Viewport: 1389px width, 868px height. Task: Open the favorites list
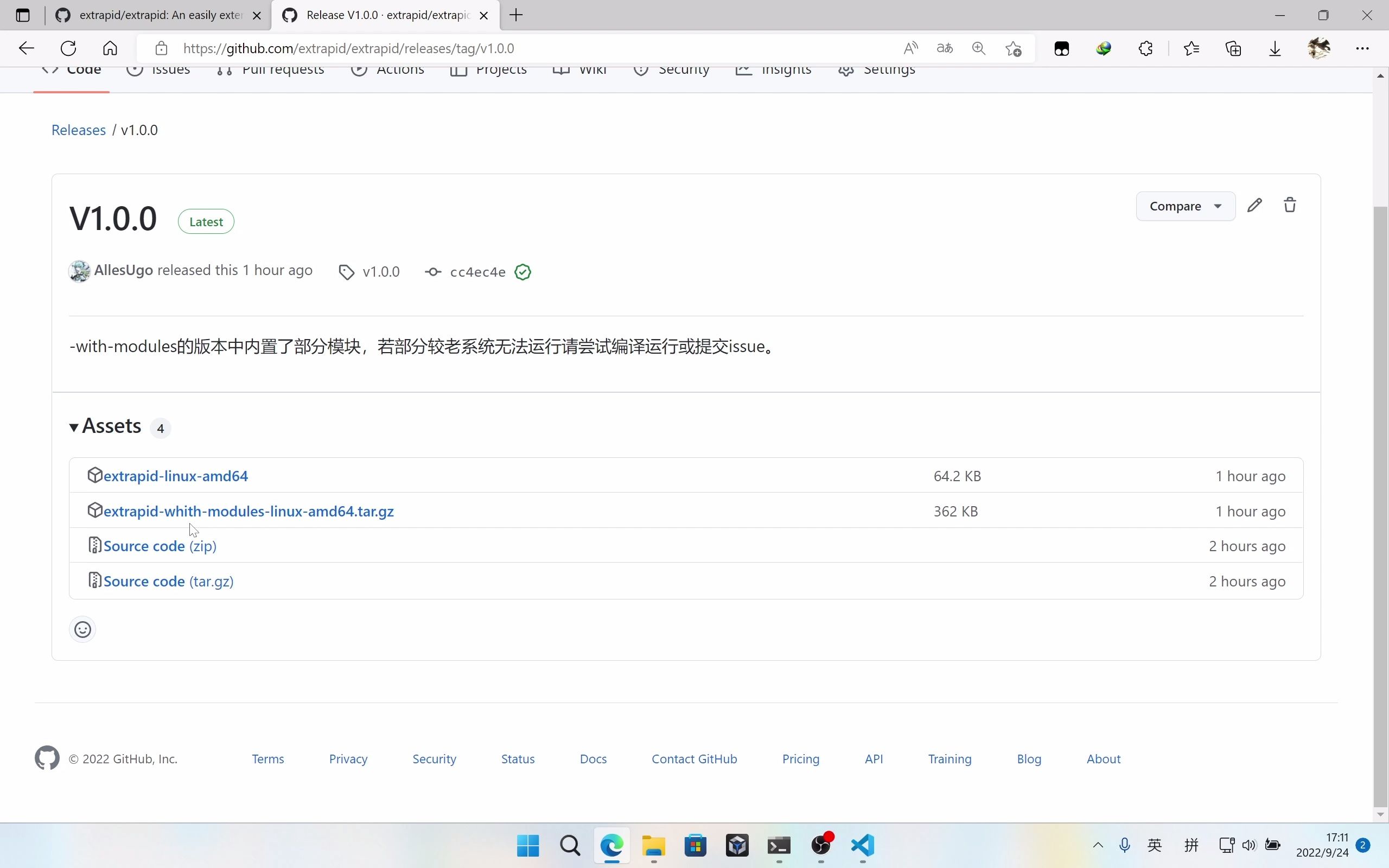(1192, 48)
